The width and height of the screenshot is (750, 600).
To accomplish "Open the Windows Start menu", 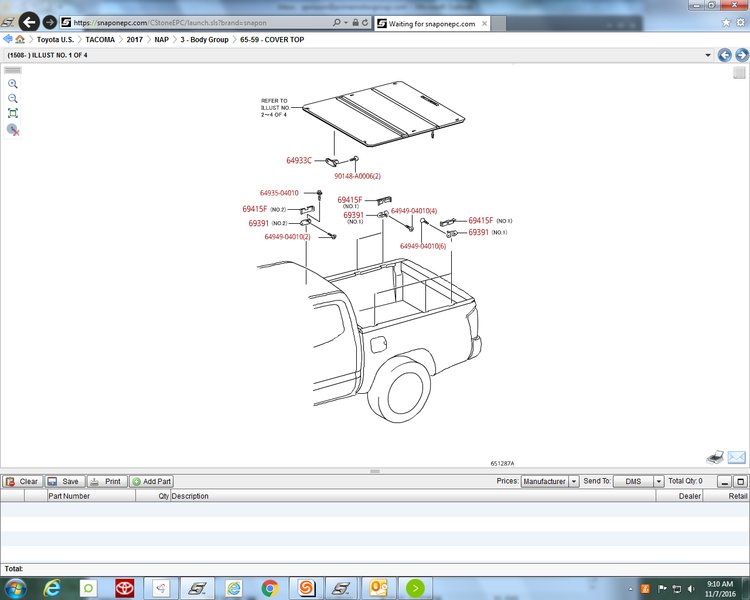I will click(14, 589).
